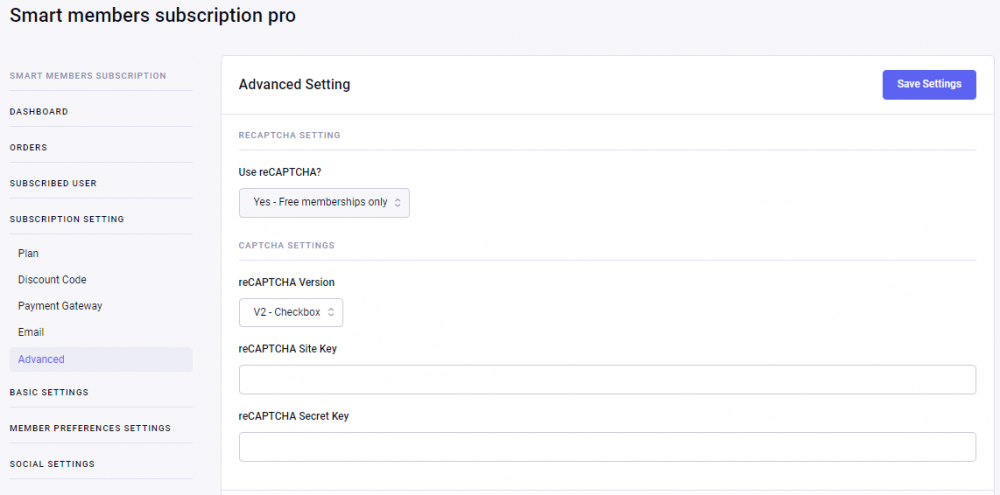
Task: Click the Save Settings button
Action: [929, 84]
